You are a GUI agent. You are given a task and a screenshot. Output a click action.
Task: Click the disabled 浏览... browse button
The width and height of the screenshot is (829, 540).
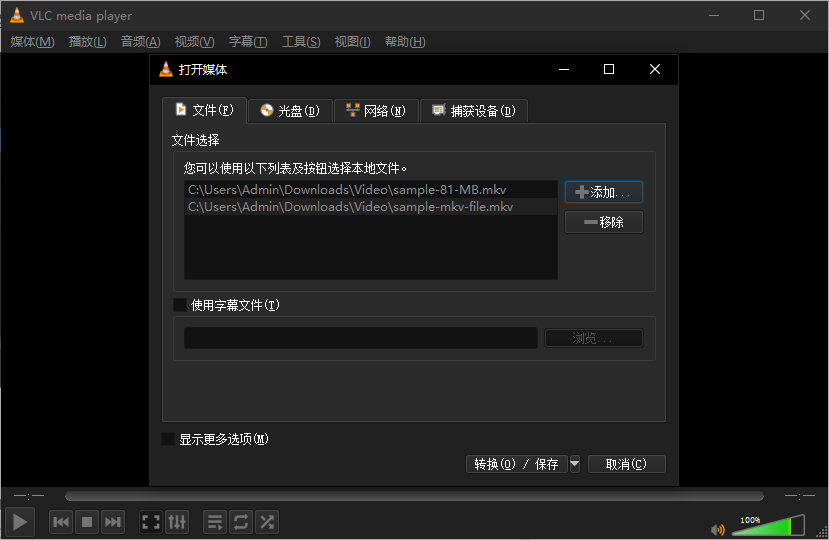pyautogui.click(x=594, y=338)
